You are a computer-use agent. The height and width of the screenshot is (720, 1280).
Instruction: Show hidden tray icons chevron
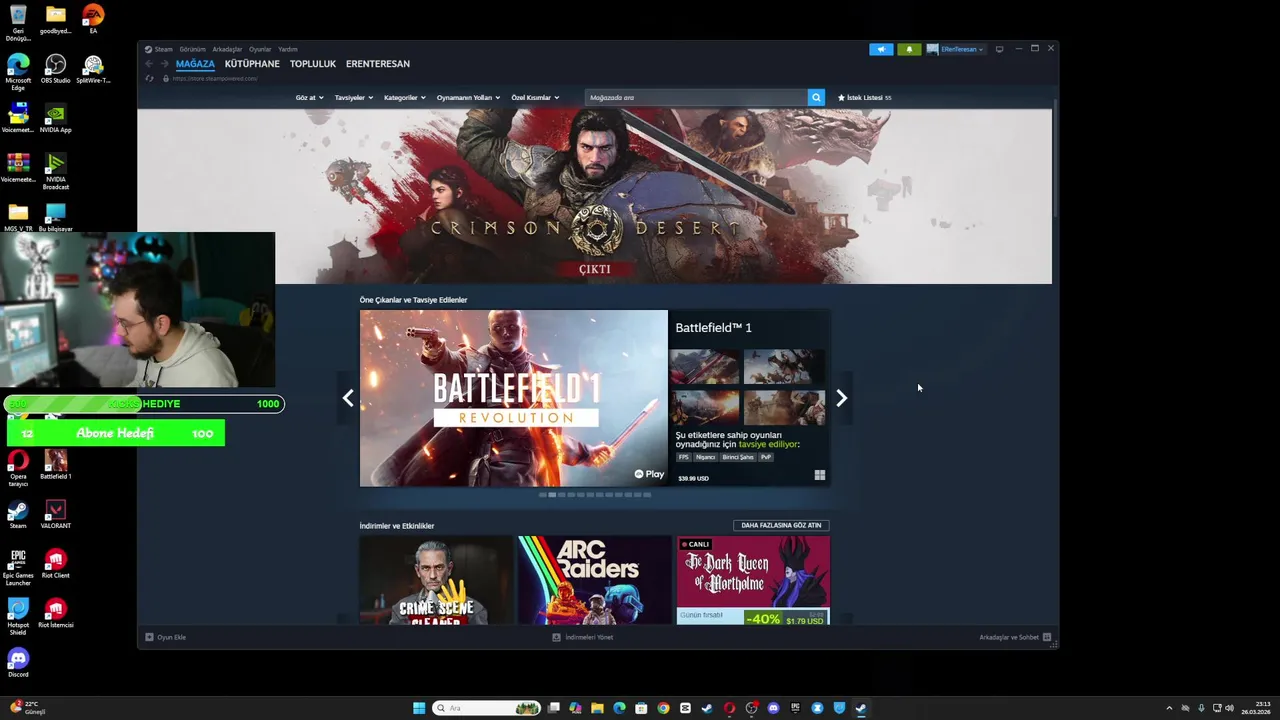pos(1169,708)
